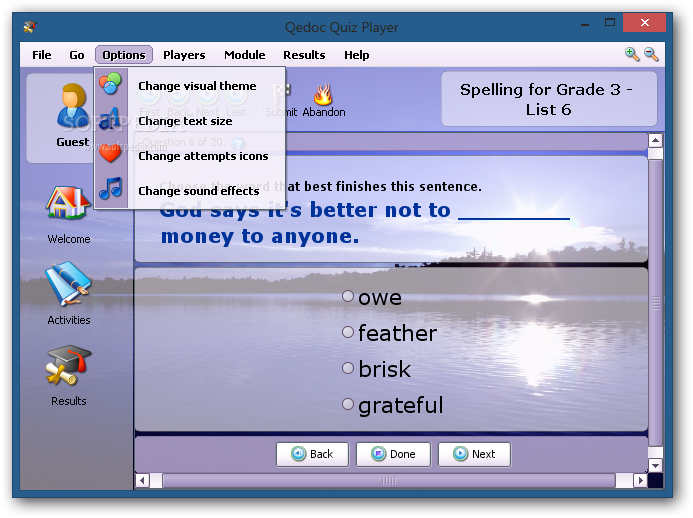Screen dimensions: 693x518
Task: Click the red heart attempts icon
Action: [110, 153]
